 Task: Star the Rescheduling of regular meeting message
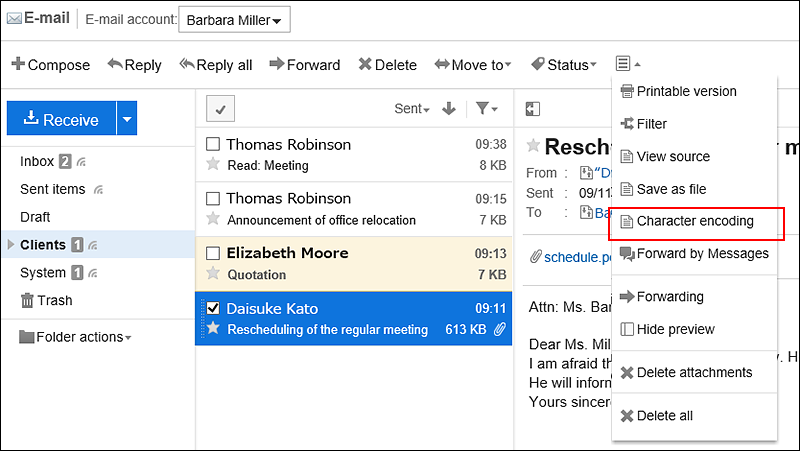(x=213, y=328)
